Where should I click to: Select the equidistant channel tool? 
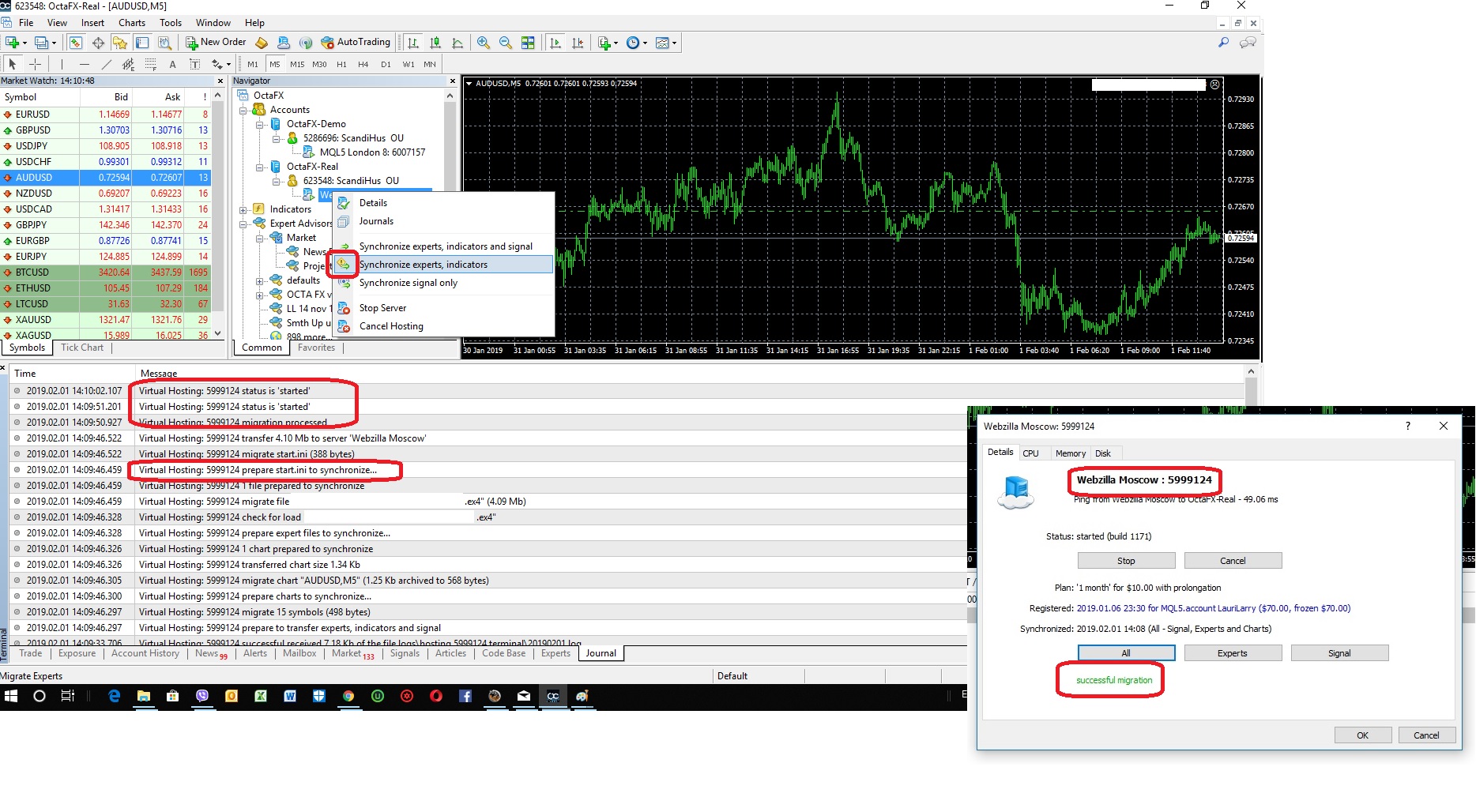129,64
